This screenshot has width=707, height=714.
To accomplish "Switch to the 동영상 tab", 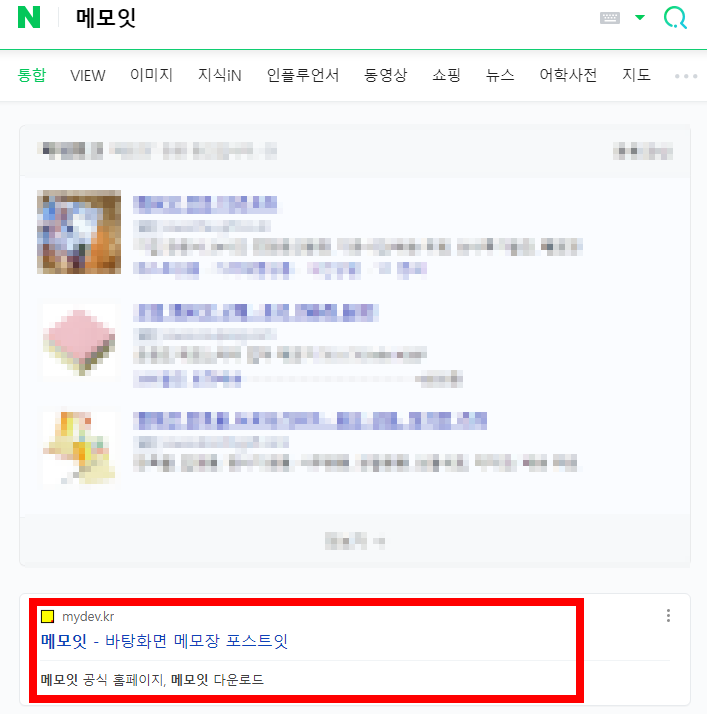I will tap(385, 75).
